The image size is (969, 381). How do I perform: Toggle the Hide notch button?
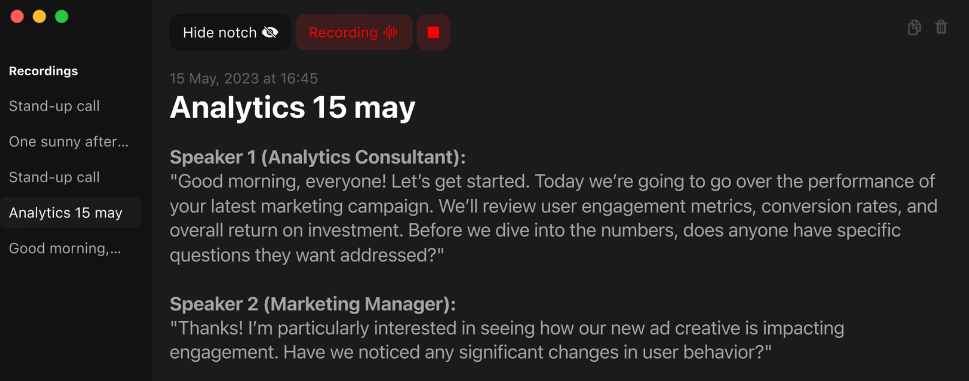[x=230, y=32]
